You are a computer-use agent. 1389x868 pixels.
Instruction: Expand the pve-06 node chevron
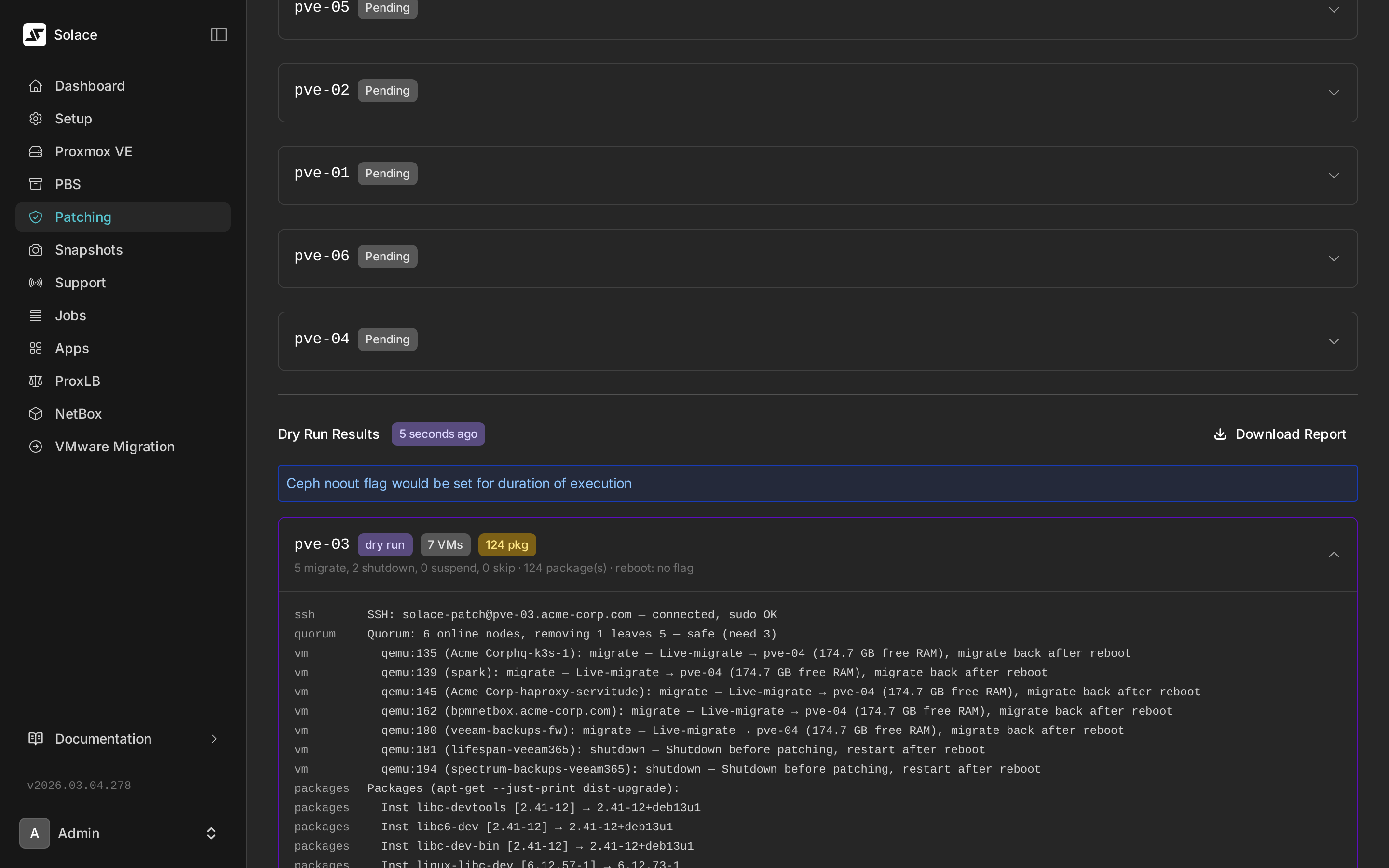(1334, 258)
